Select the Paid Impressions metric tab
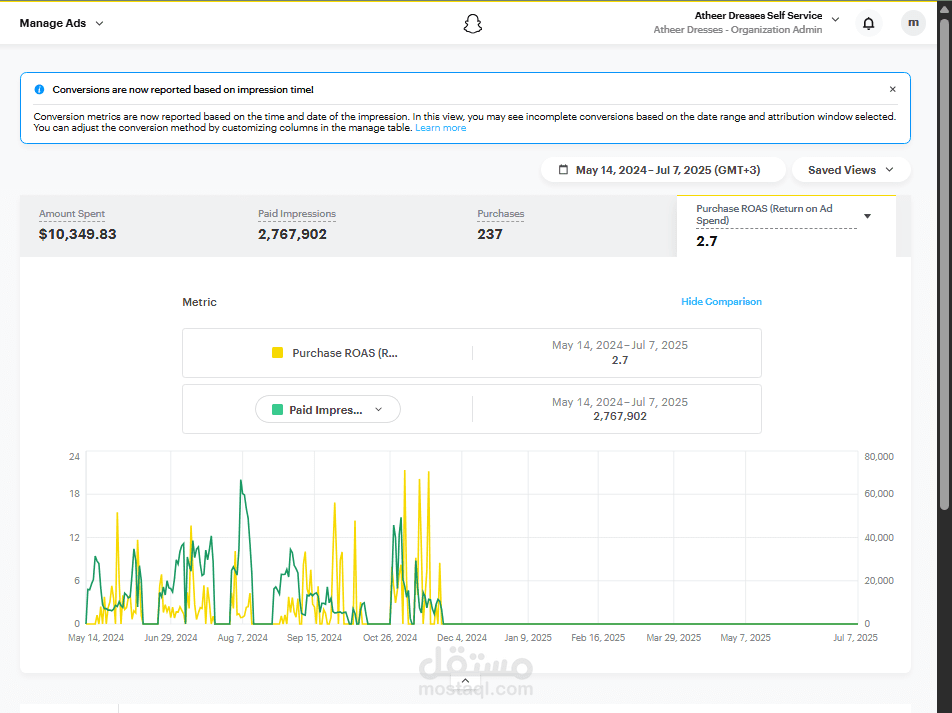Screen dimensions: 952x713 (x=348, y=226)
